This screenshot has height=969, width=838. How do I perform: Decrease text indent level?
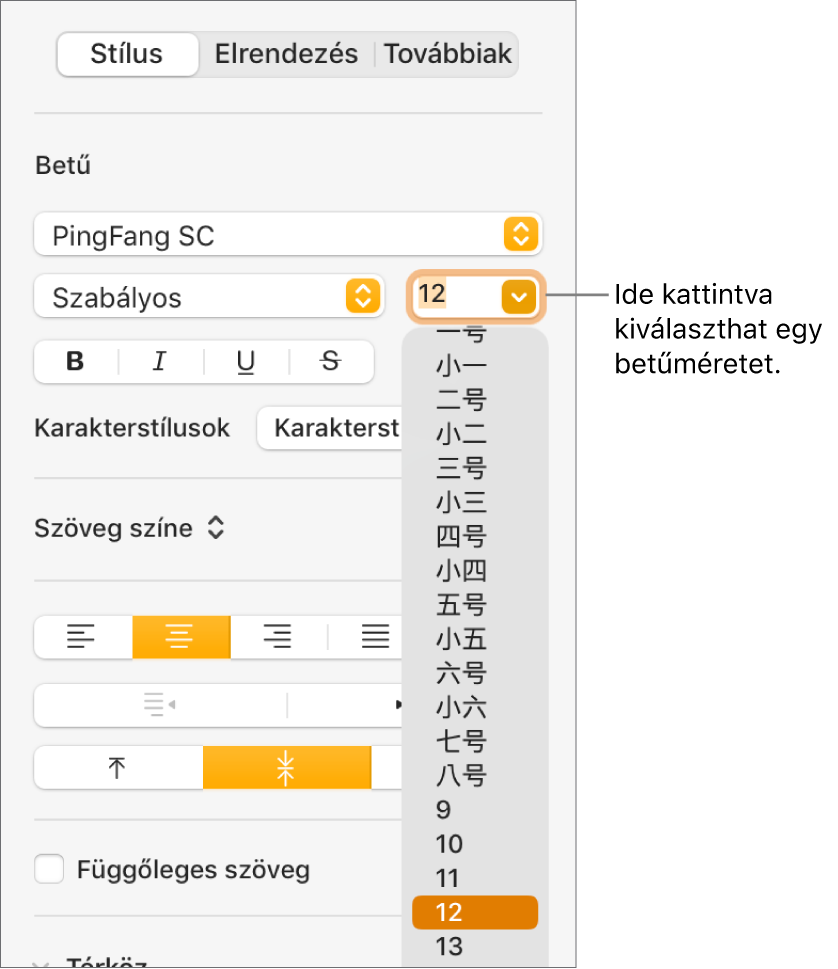160,705
